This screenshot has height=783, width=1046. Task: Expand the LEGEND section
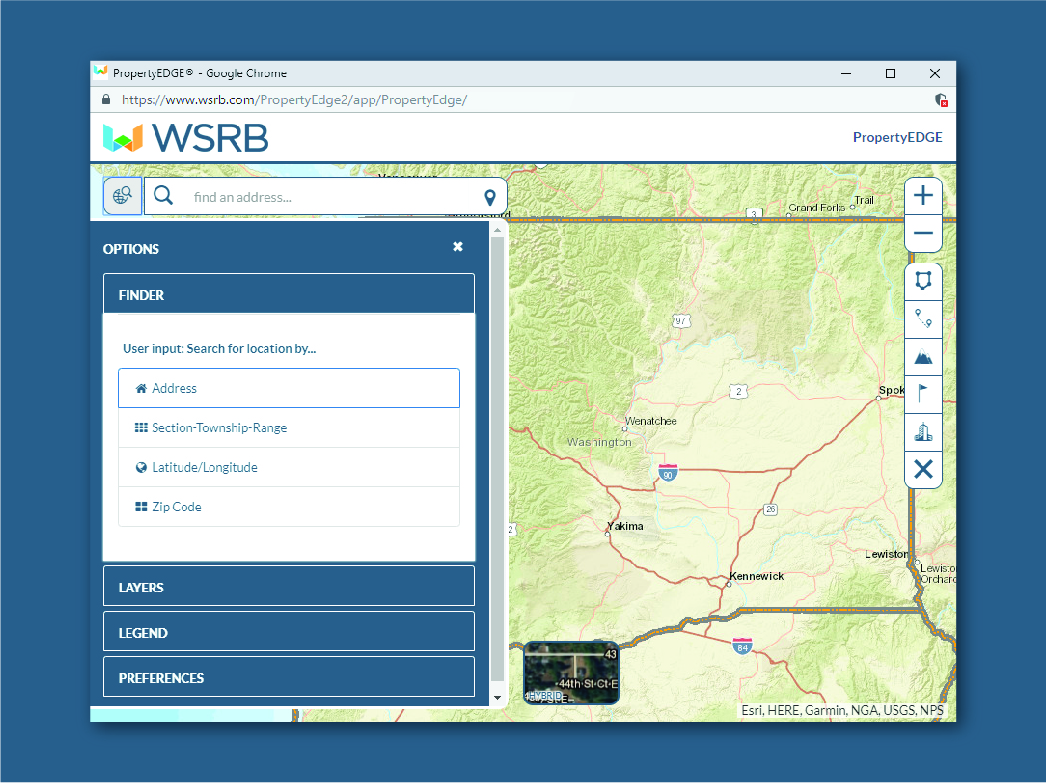pos(289,631)
